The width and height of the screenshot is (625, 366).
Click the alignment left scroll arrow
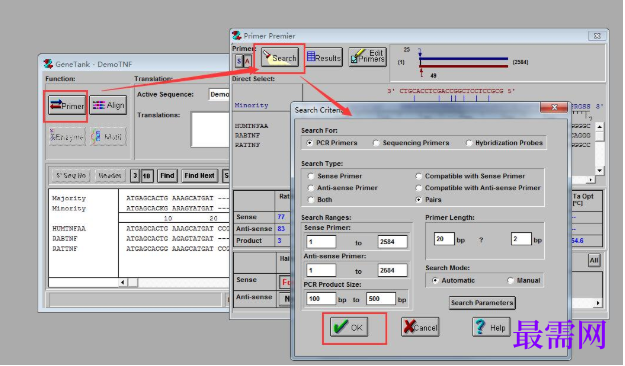tap(123, 283)
